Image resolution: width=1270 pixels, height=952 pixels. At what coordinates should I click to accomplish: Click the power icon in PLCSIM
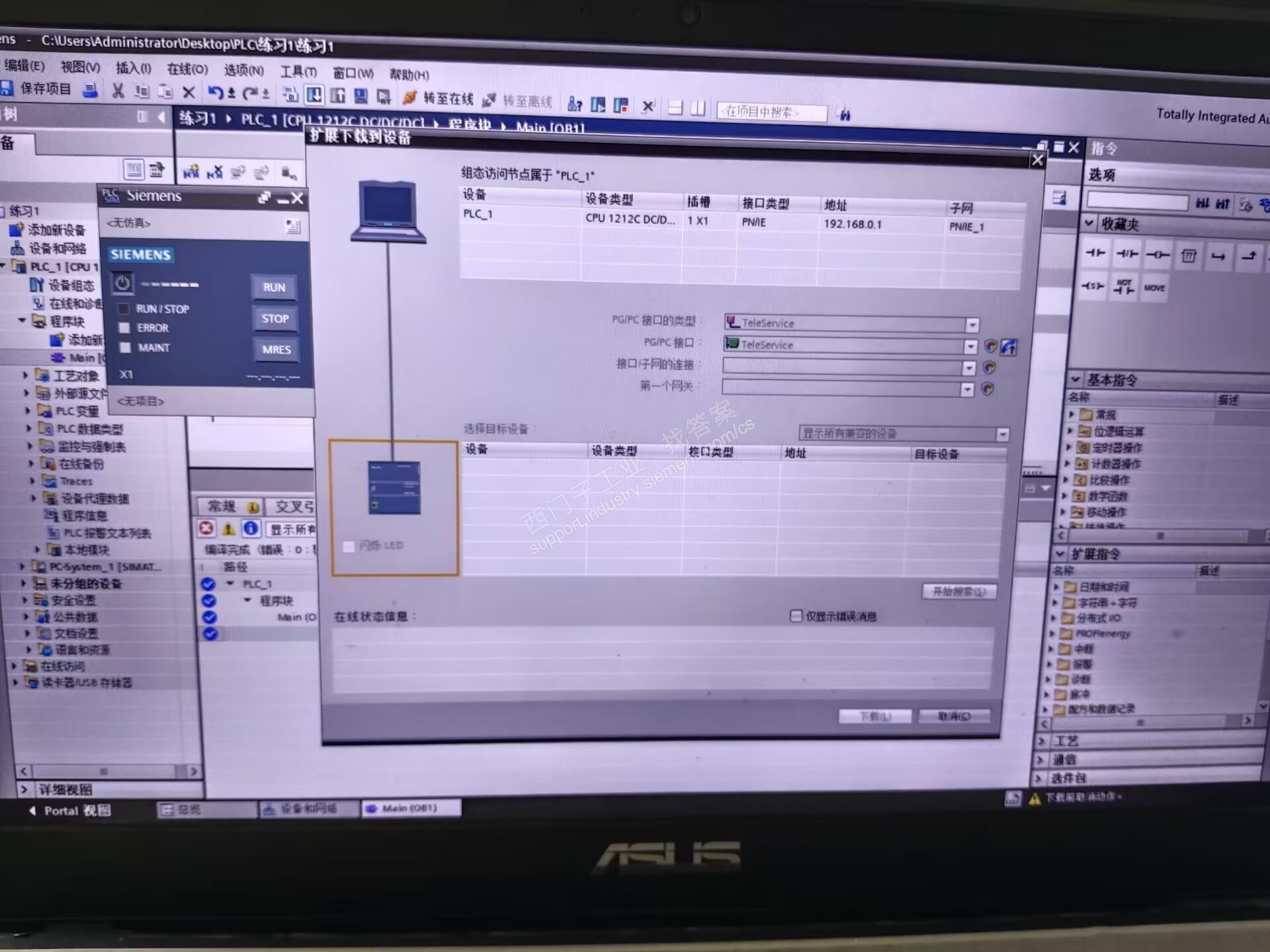[x=122, y=284]
